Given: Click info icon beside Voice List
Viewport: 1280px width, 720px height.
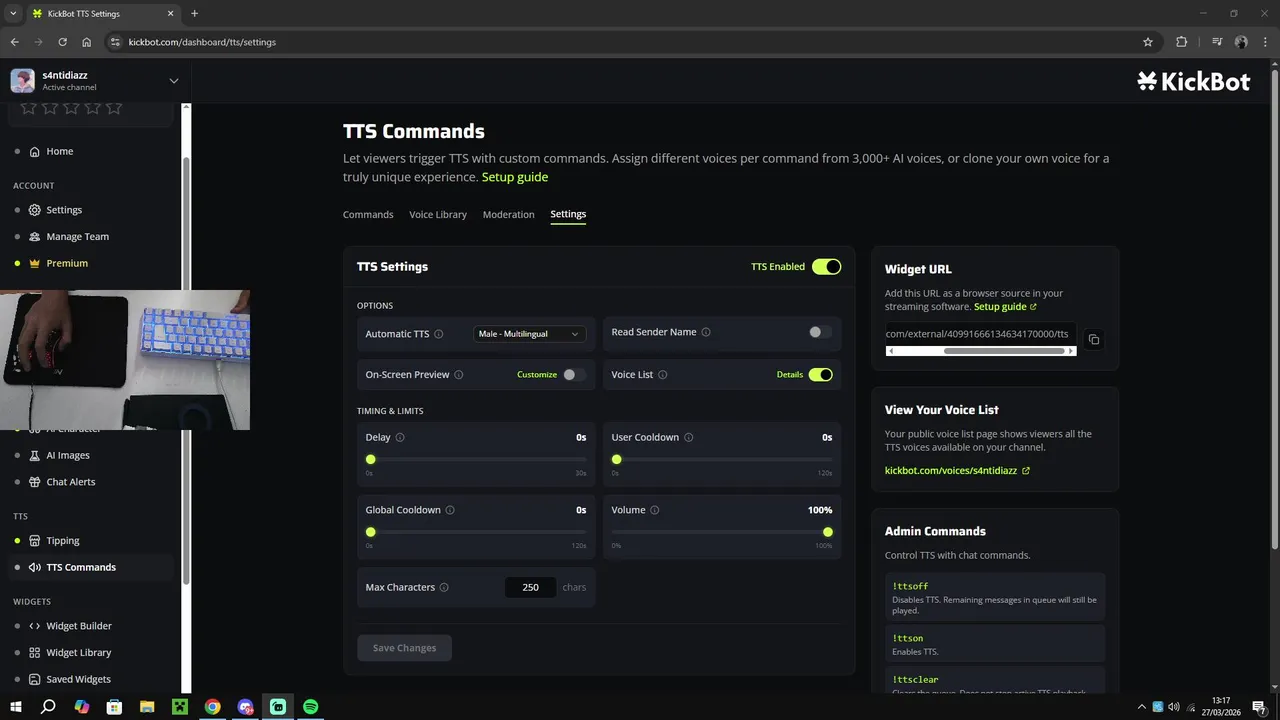Looking at the screenshot, I should pos(663,375).
